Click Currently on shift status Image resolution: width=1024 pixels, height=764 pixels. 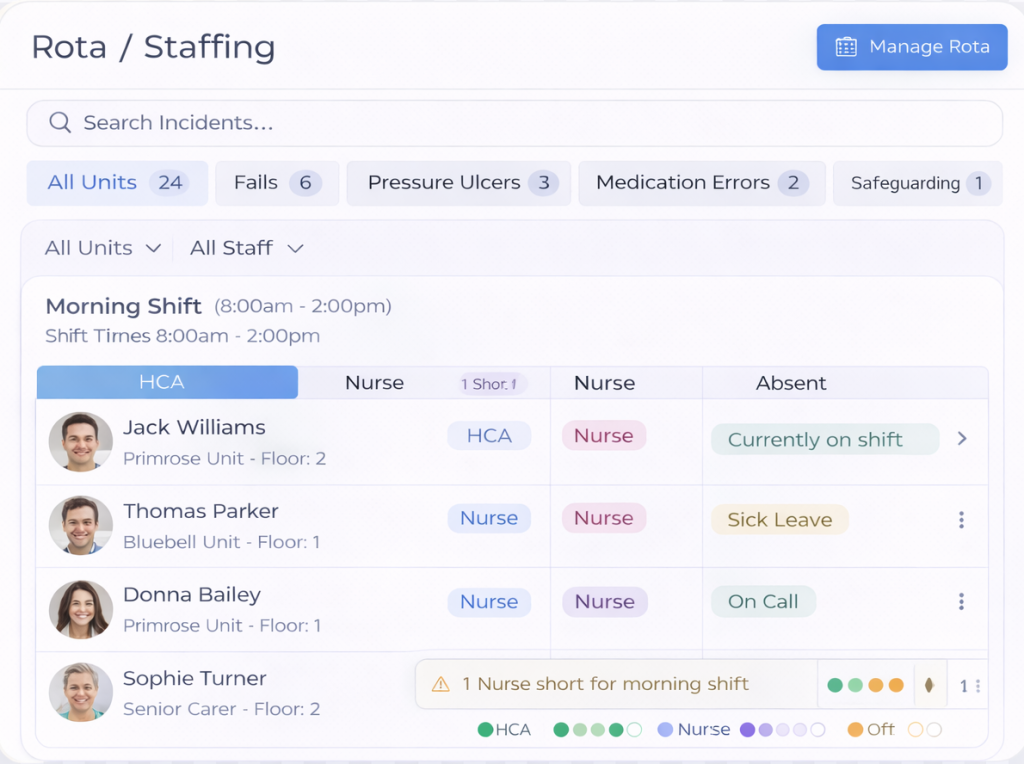(825, 439)
